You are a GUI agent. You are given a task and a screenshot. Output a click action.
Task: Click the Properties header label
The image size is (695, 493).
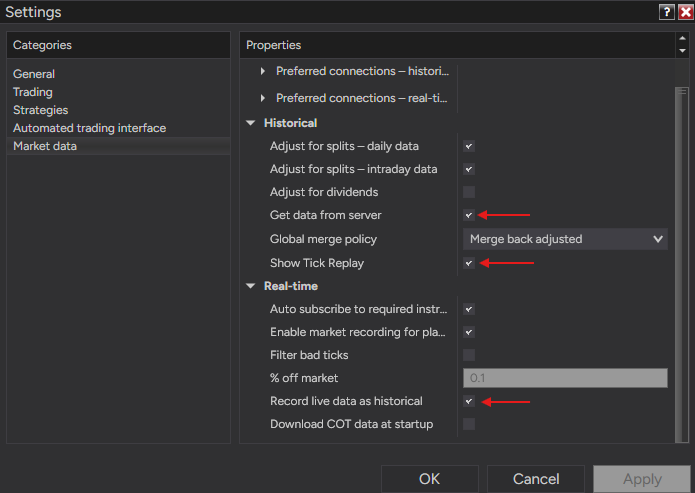(273, 45)
